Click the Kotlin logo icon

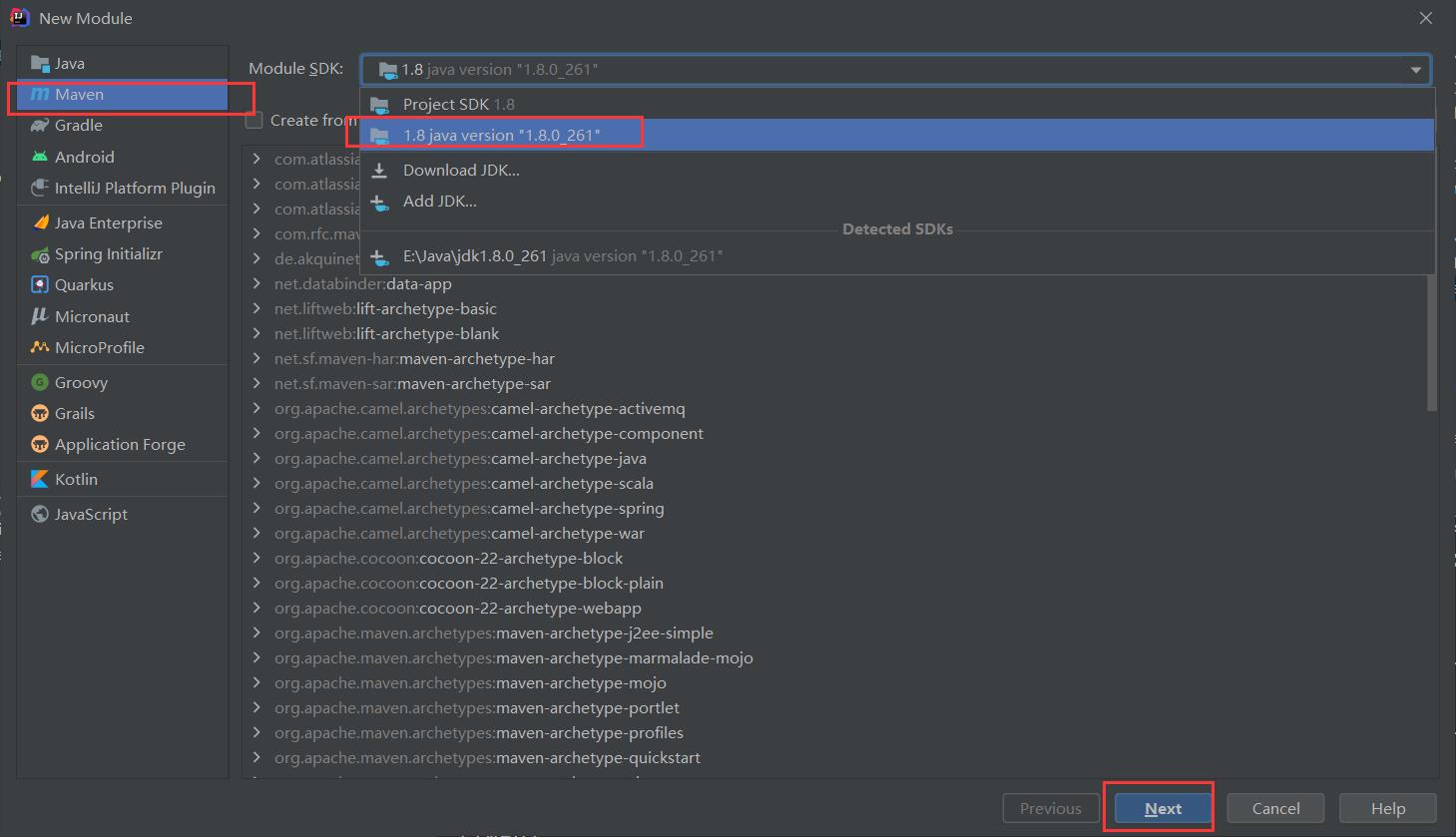pos(40,479)
